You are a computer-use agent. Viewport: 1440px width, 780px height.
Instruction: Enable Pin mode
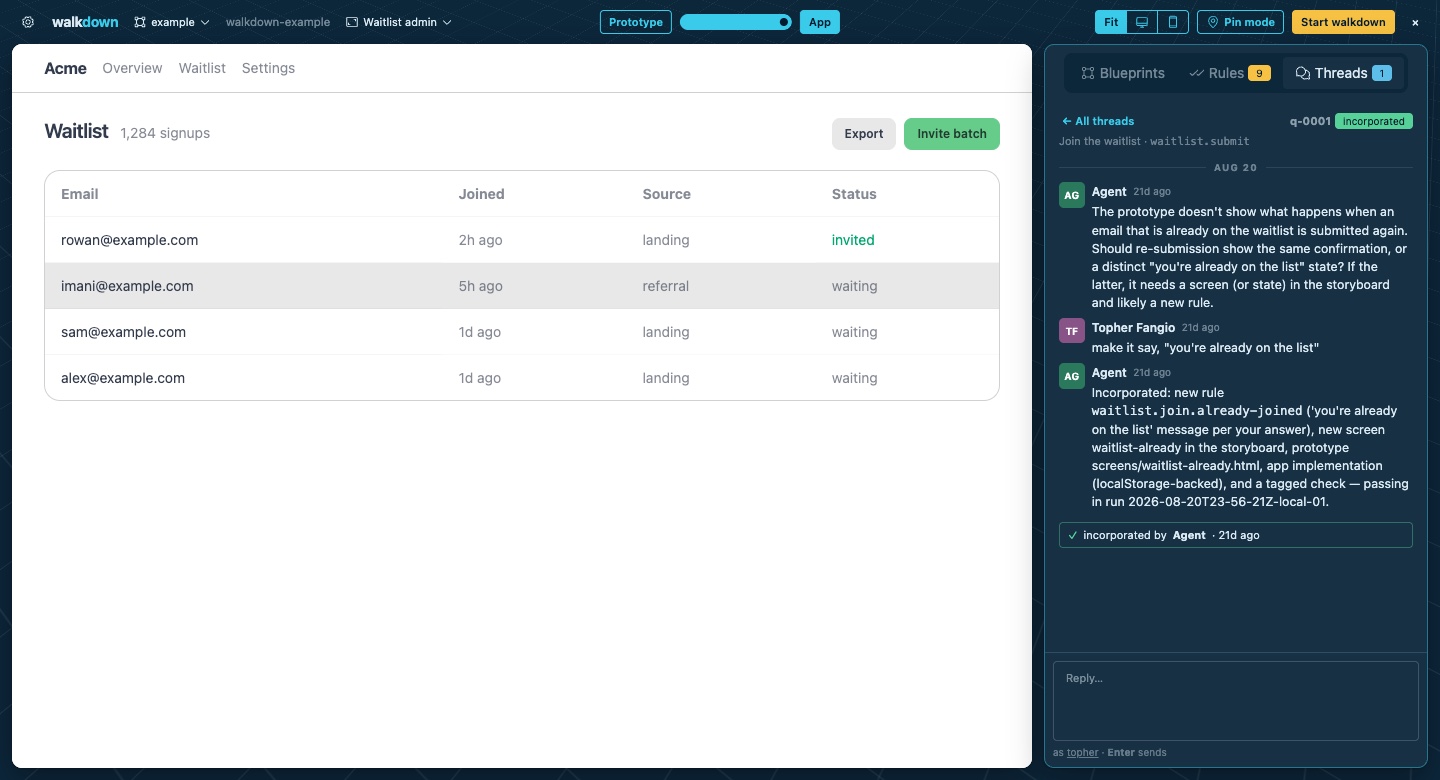[1241, 22]
